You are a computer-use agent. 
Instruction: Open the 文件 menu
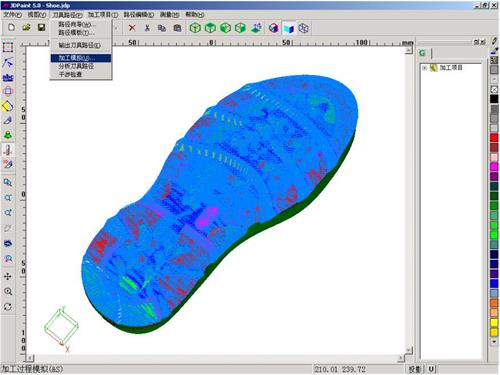pyautogui.click(x=12, y=15)
